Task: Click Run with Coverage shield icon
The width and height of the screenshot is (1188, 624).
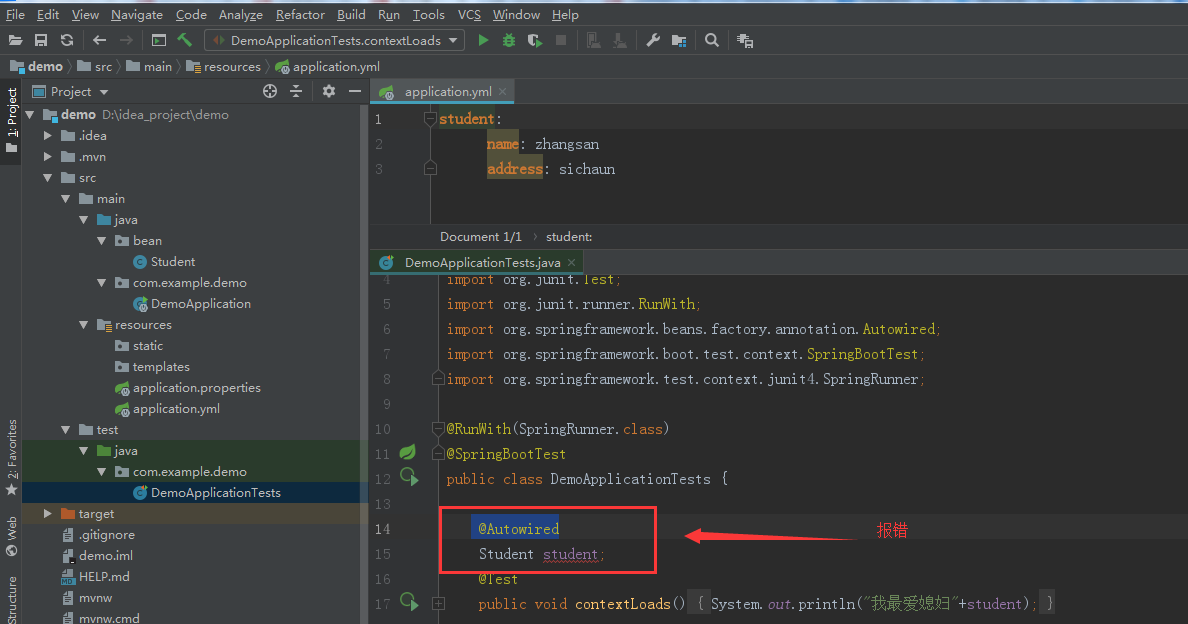Action: (x=535, y=41)
